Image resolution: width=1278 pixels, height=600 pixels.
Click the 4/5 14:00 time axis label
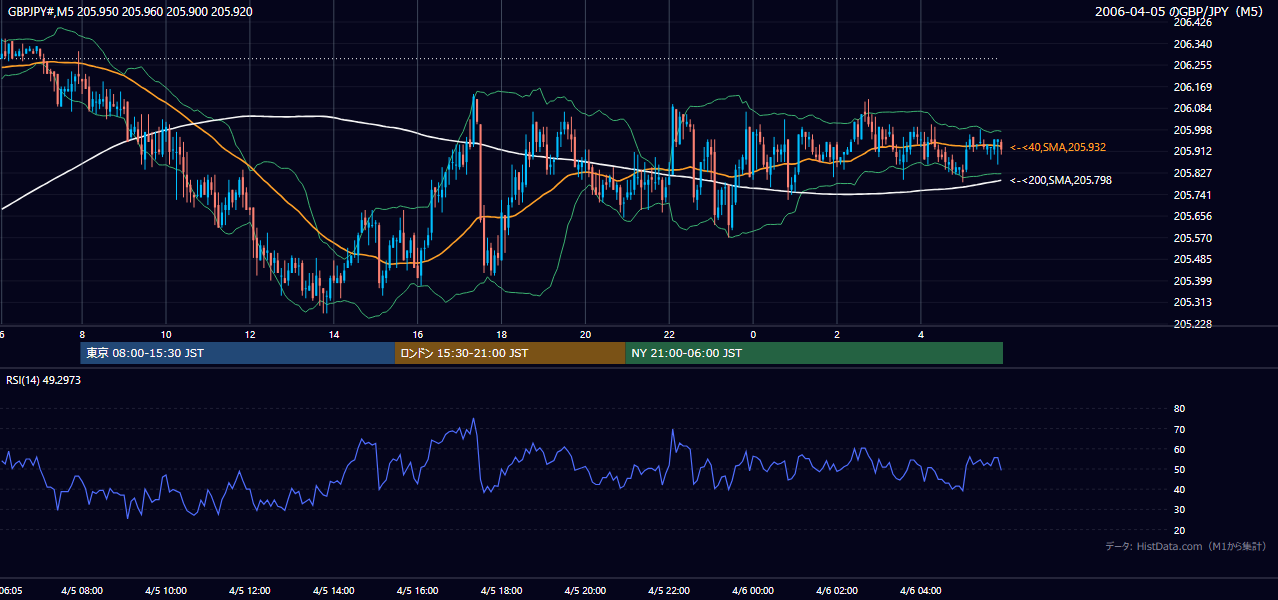(333, 591)
